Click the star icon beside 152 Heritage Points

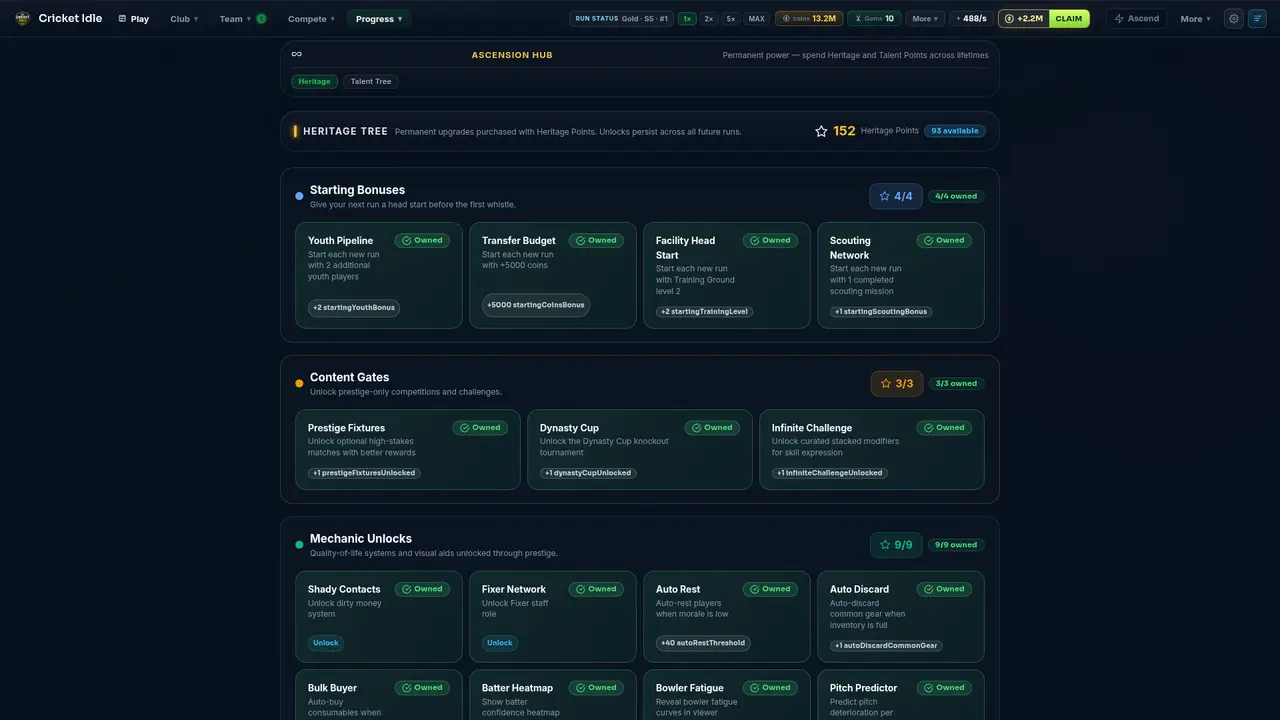tap(821, 131)
